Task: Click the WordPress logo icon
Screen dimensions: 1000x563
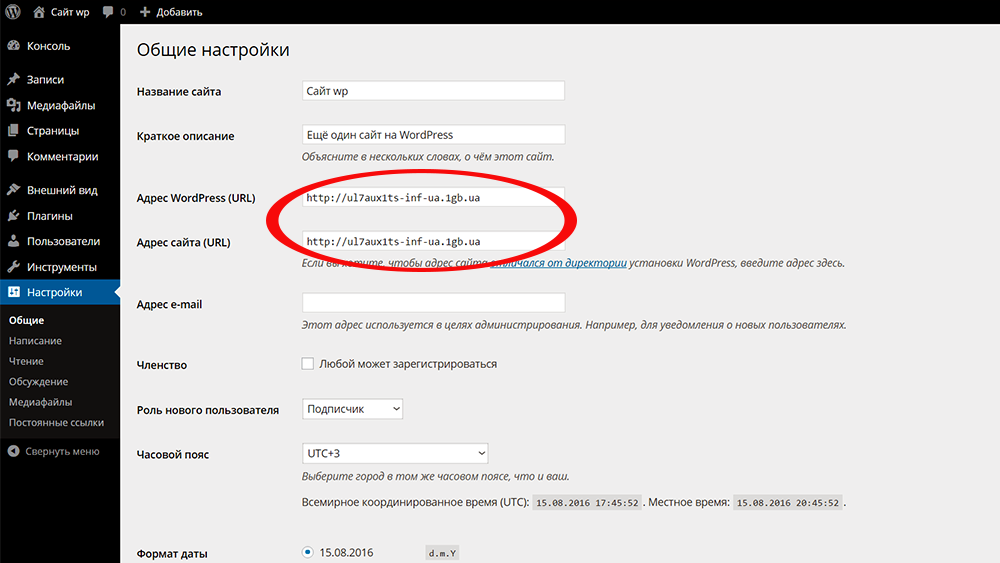Action: tap(13, 11)
